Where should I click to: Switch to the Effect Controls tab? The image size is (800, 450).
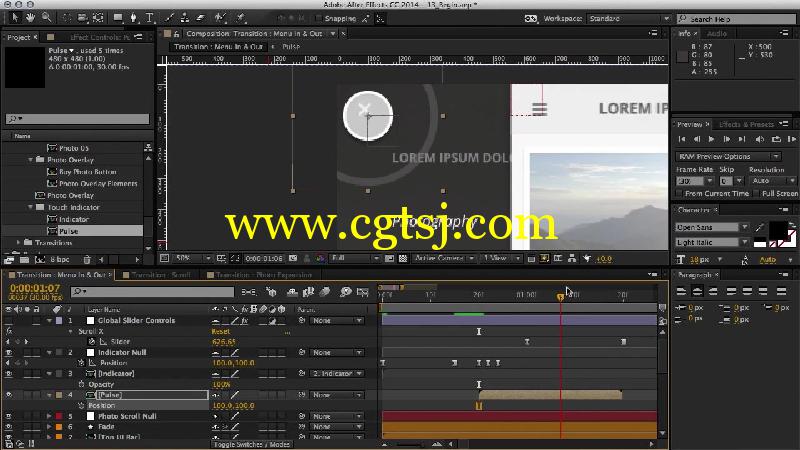99,37
